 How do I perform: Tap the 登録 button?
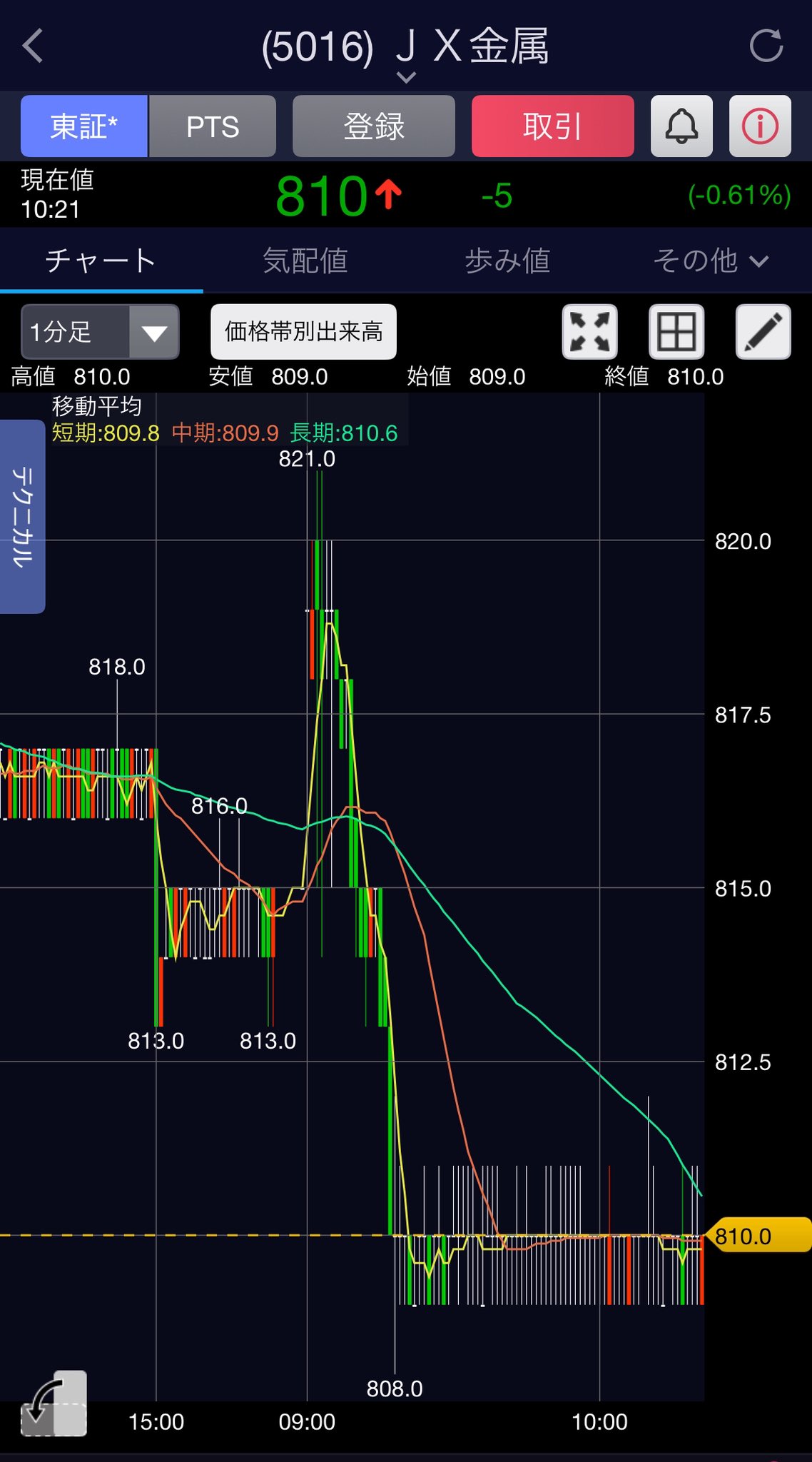pyautogui.click(x=374, y=126)
